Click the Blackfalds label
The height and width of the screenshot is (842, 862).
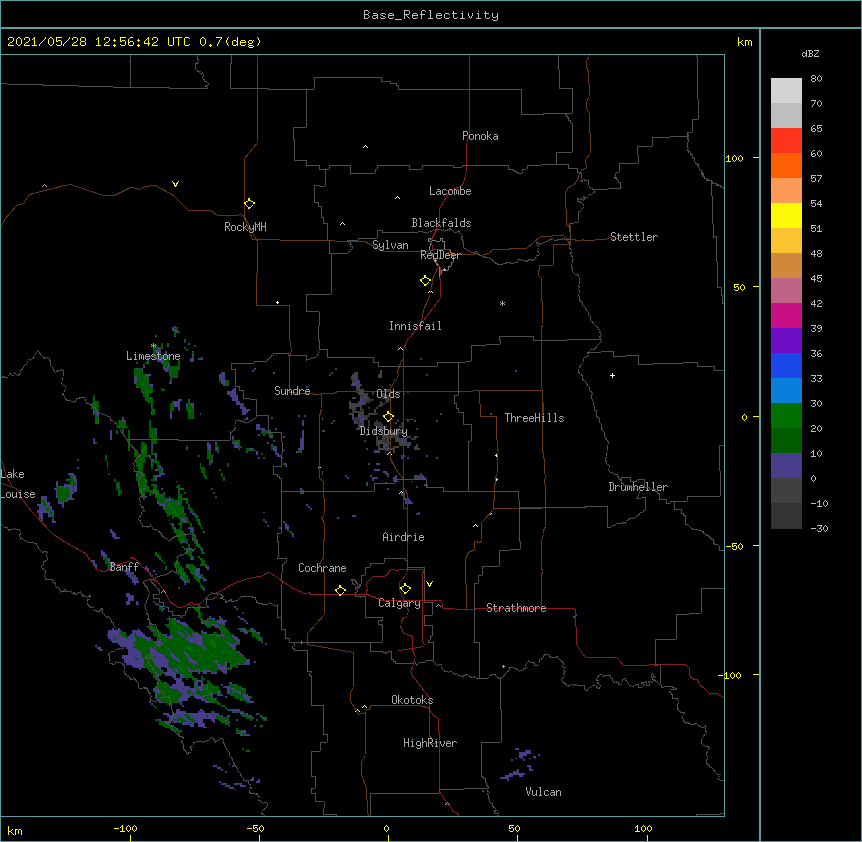tap(441, 223)
